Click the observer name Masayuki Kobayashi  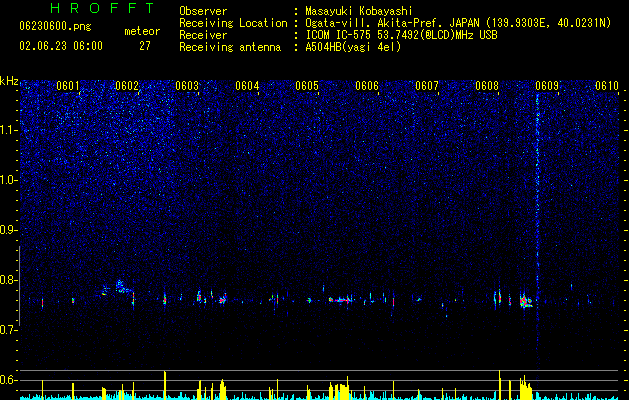click(359, 11)
